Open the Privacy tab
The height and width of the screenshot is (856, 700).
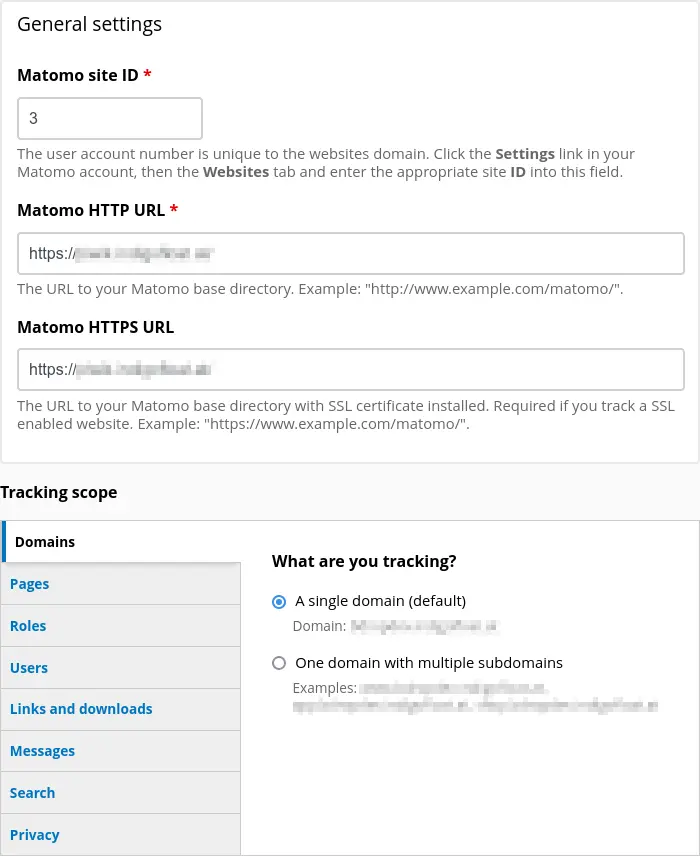point(35,834)
